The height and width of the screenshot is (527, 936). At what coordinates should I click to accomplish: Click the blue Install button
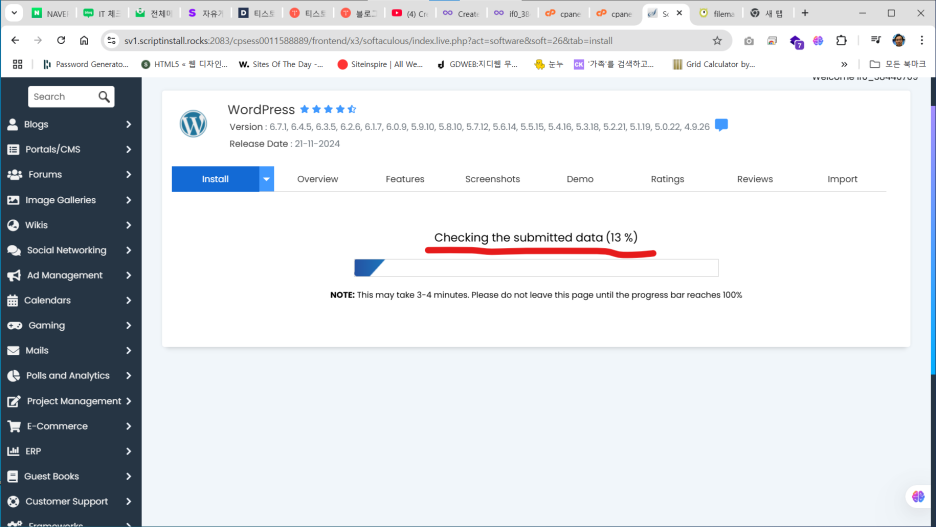215,179
